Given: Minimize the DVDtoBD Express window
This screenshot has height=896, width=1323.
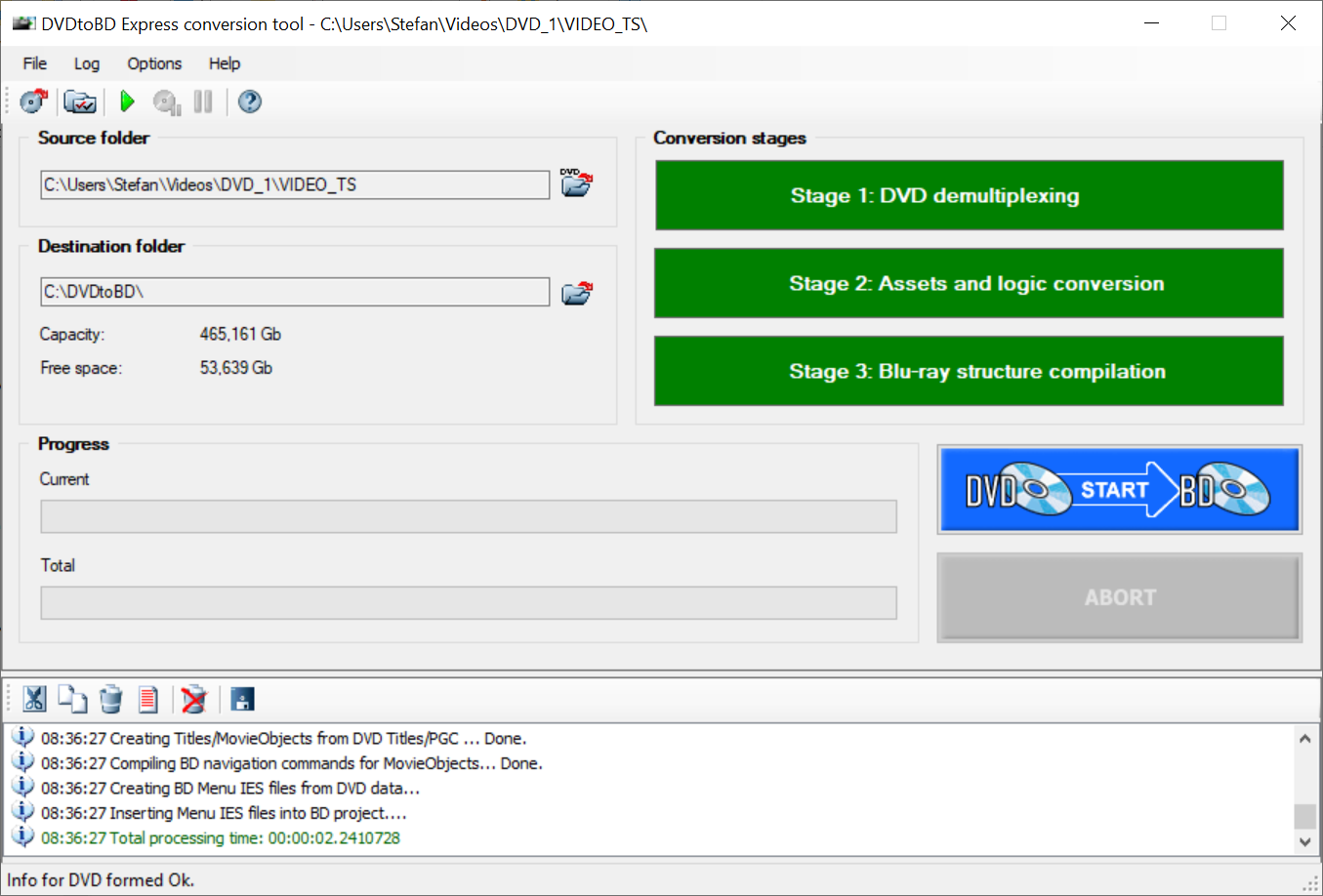Looking at the screenshot, I should pos(1152,23).
